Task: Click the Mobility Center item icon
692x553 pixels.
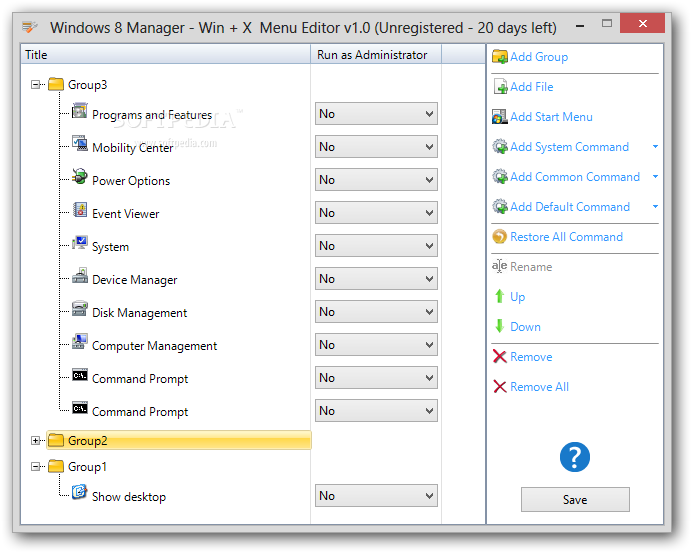Action: [79, 143]
